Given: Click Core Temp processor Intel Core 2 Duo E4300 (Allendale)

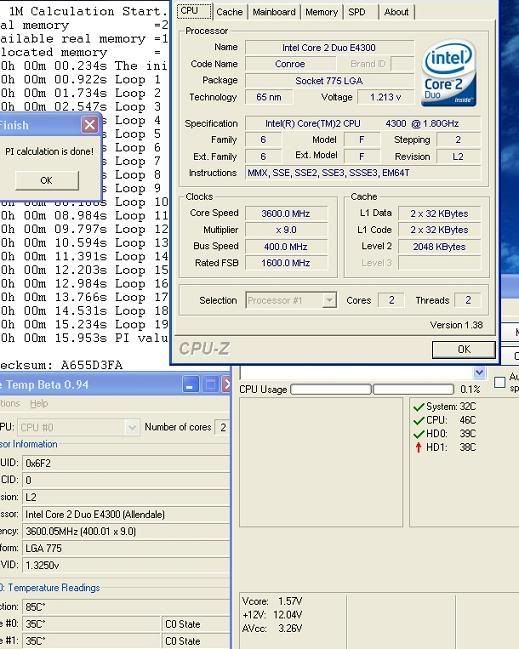Looking at the screenshot, I should tap(126, 514).
